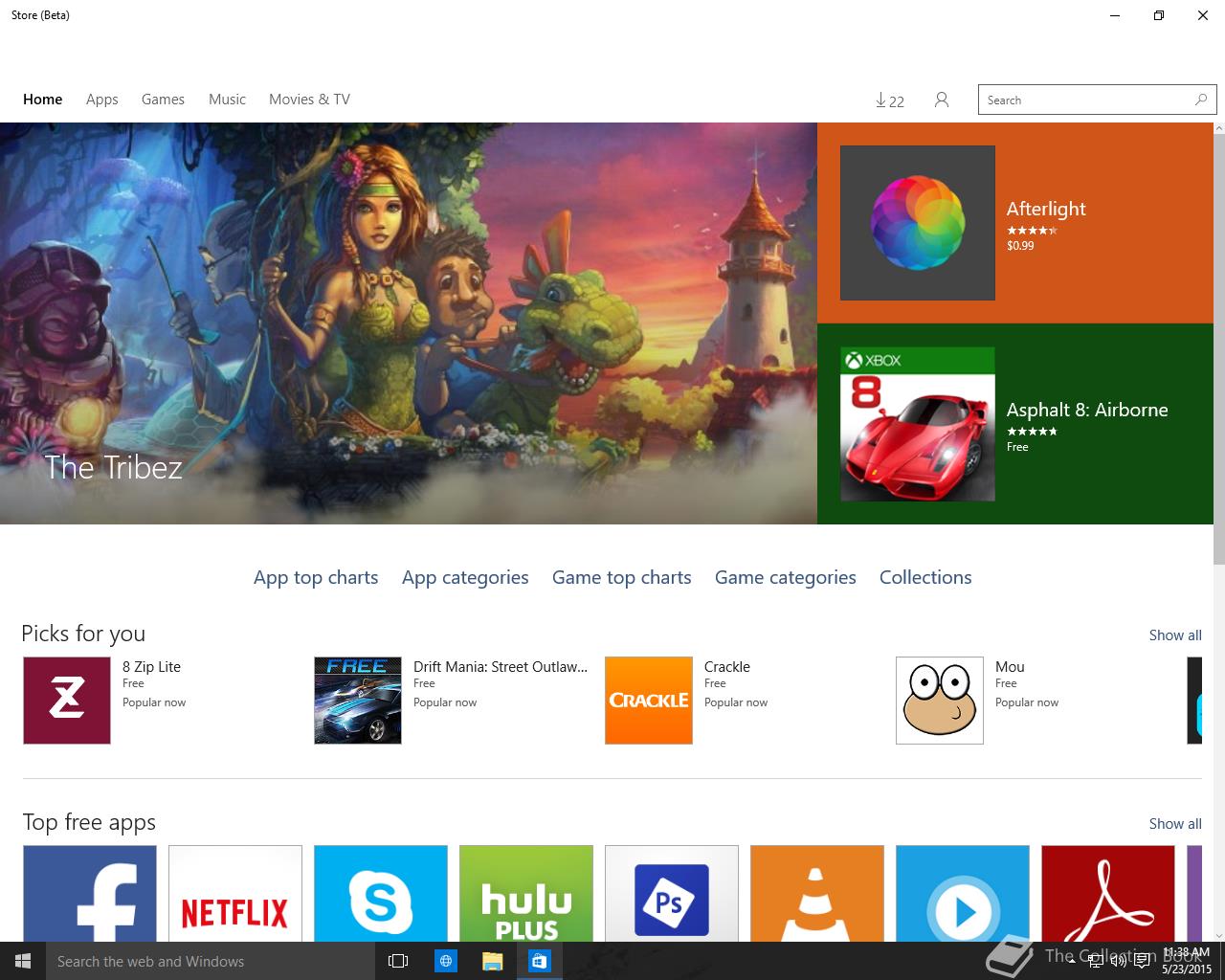Screen dimensions: 1225x980
Task: Open the 8 Zip Lite app icon
Action: click(x=67, y=701)
